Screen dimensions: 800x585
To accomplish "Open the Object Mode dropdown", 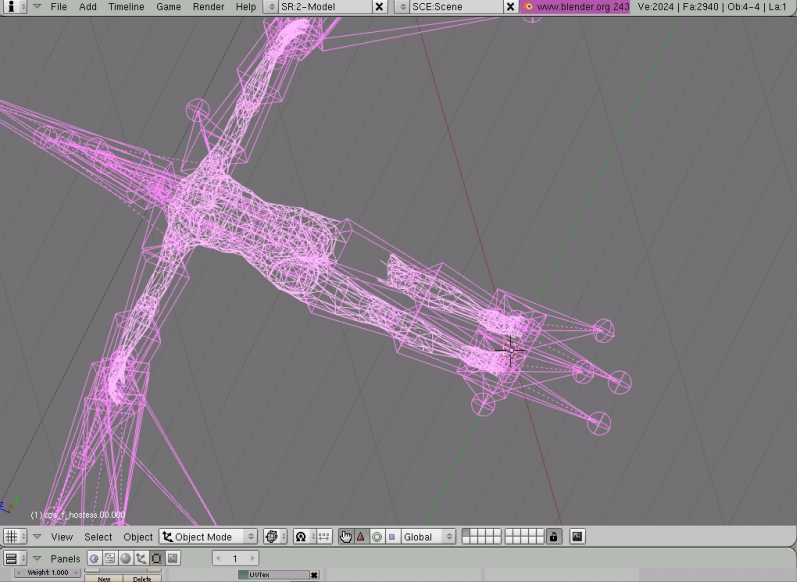I will 209,537.
